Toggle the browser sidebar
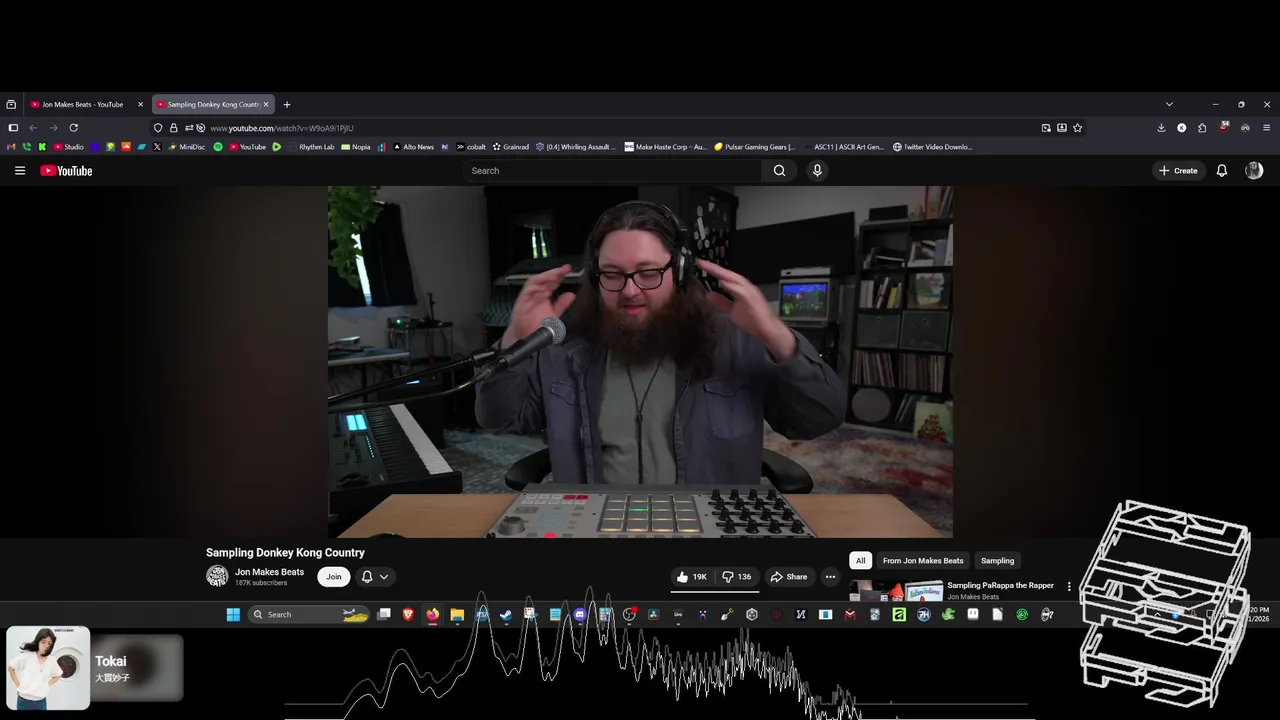The height and width of the screenshot is (720, 1280). [x=13, y=128]
